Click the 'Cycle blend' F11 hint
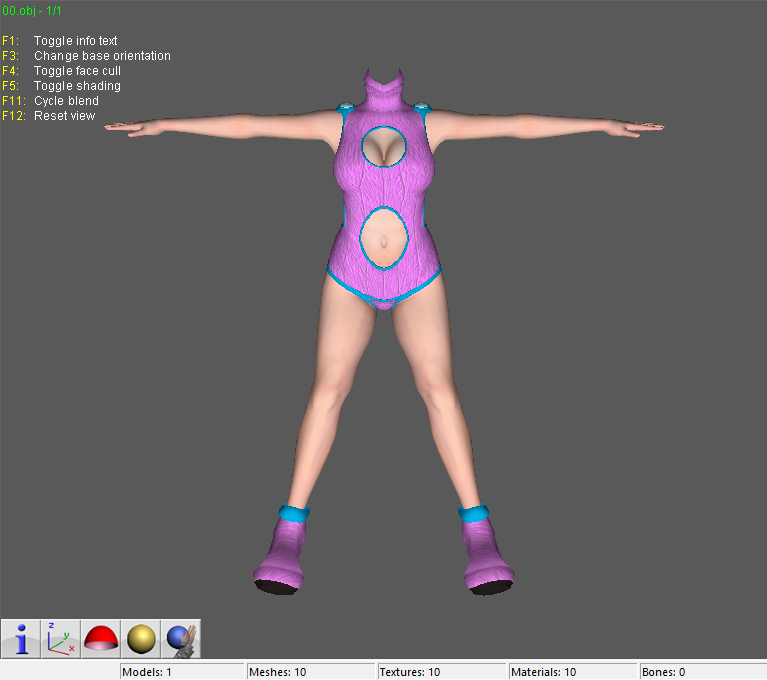Viewport: 767px width, 680px height. pyautogui.click(x=67, y=101)
